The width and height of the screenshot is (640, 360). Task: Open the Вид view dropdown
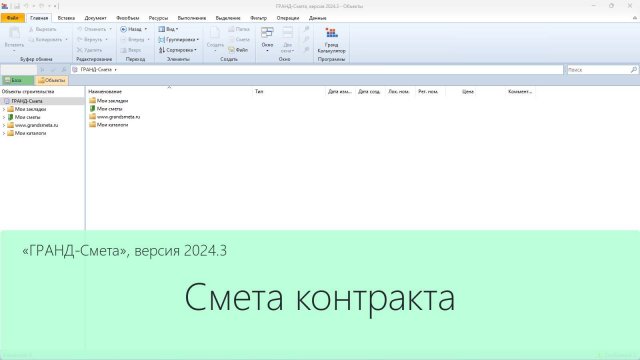[168, 29]
